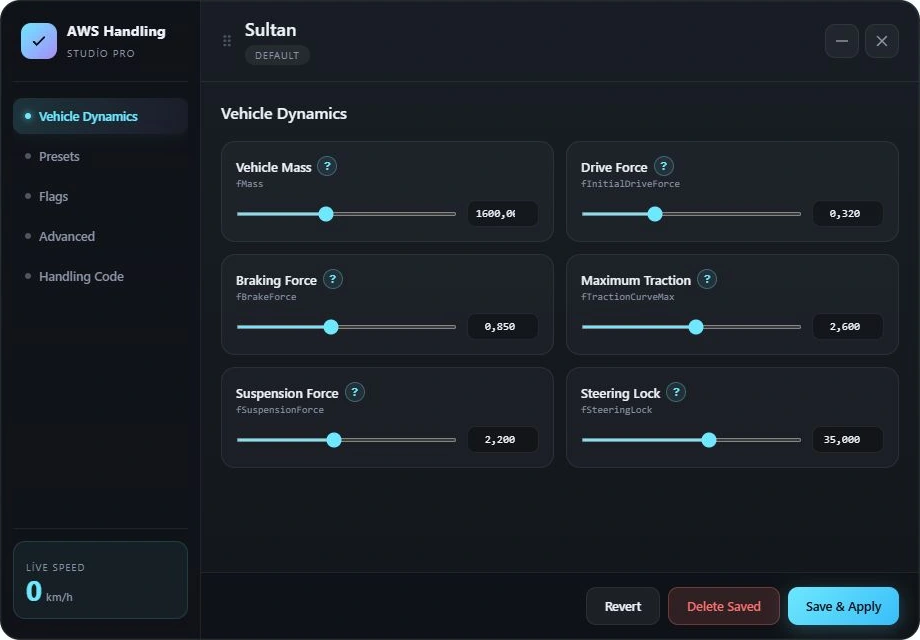Screen dimensions: 920x640
Task: Focus the Maximum Traction value field 2,600
Action: coord(848,327)
